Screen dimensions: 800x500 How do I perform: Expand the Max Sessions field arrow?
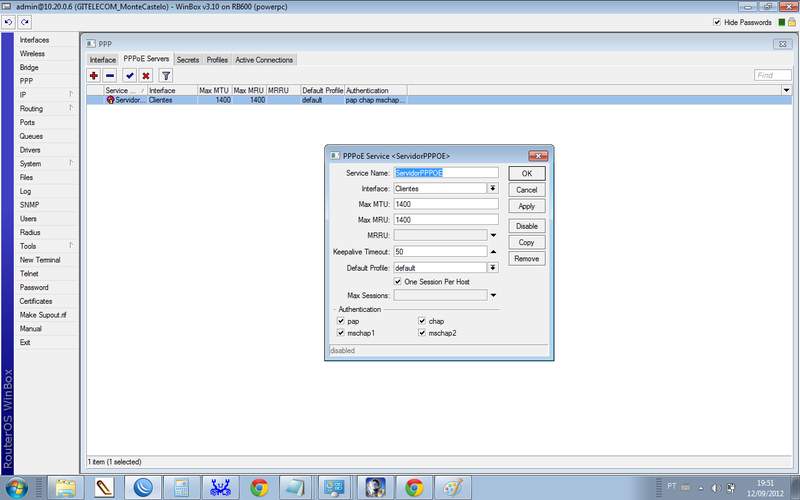(x=493, y=295)
